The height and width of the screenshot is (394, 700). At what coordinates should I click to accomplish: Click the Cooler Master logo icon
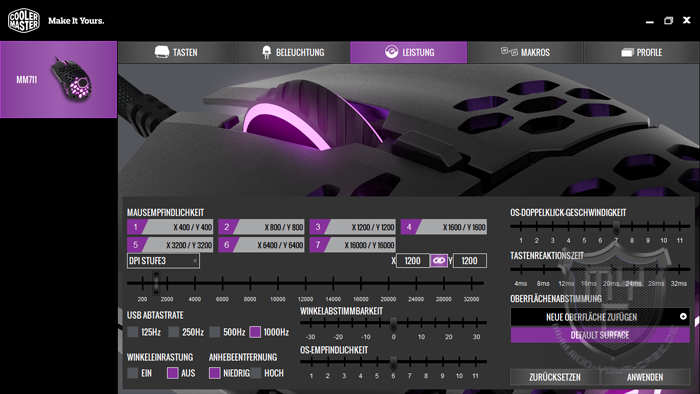pos(24,21)
